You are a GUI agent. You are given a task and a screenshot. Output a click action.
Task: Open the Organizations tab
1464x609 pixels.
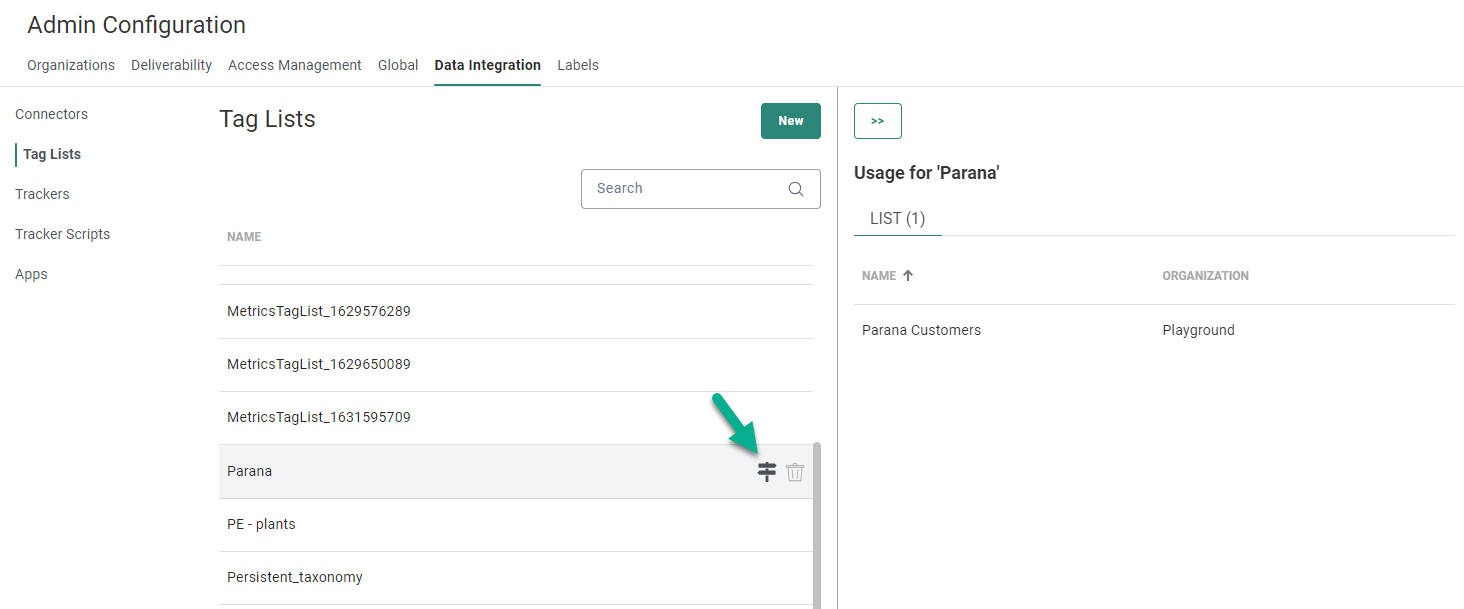click(x=71, y=65)
